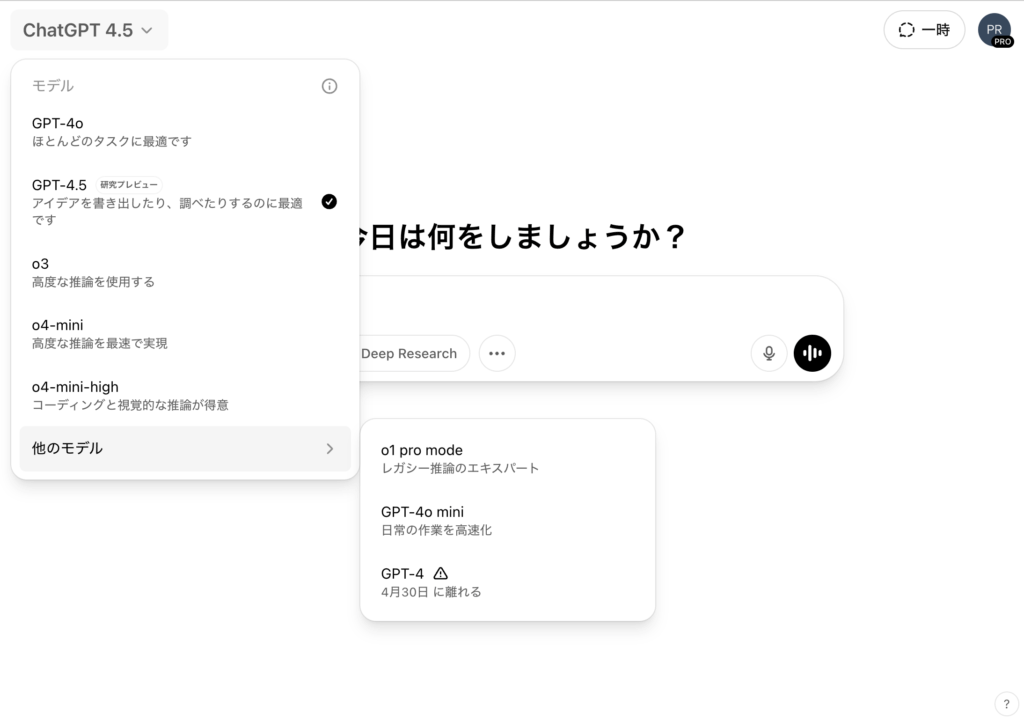Click the microphone dictation icon
Viewport: 1024px width, 721px height.
pos(769,353)
